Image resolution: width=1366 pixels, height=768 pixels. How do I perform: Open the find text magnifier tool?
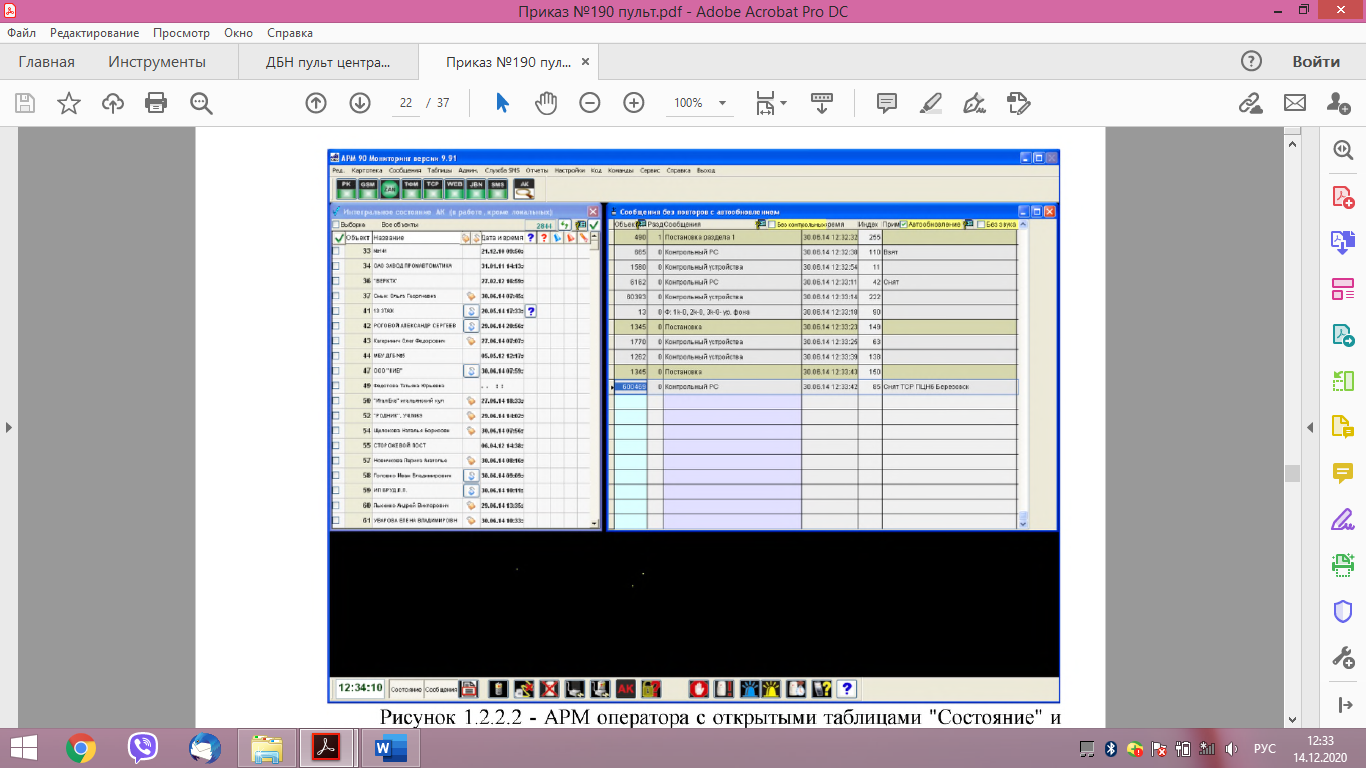click(x=201, y=103)
